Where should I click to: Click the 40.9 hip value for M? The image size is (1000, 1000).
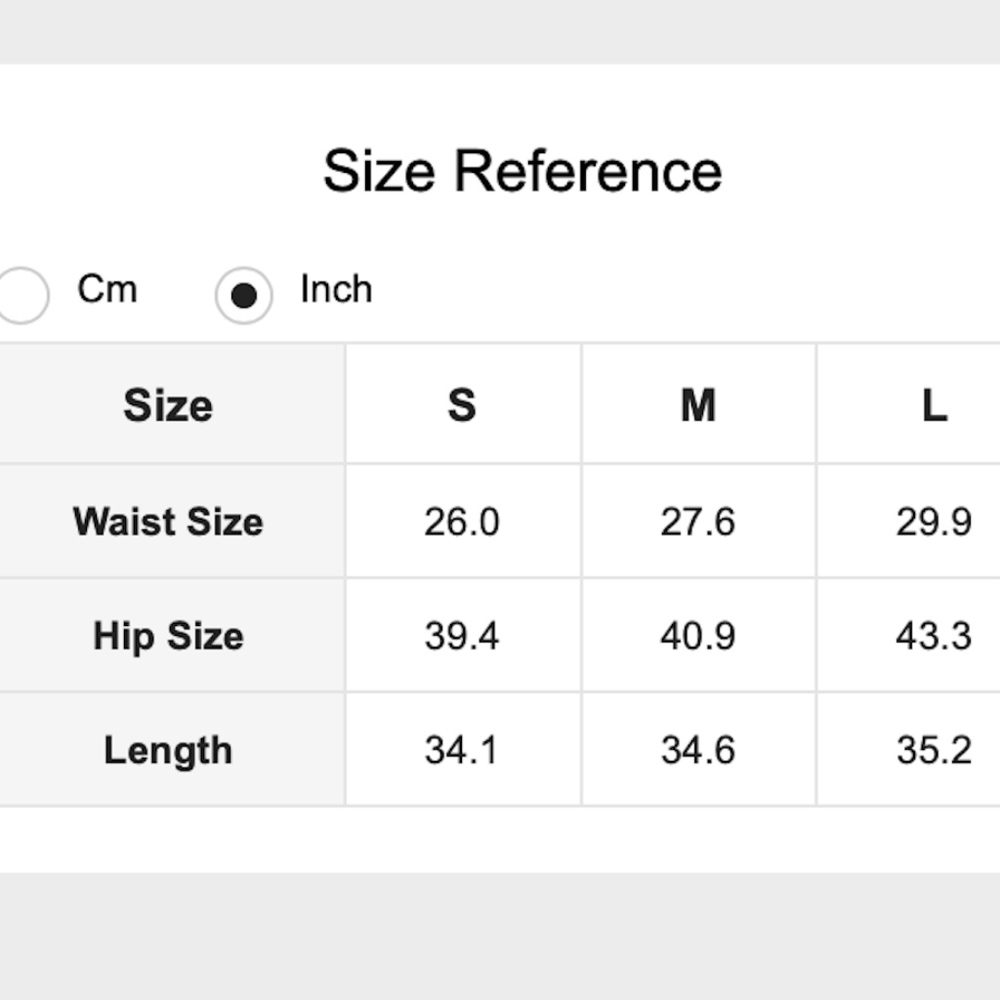pos(698,636)
